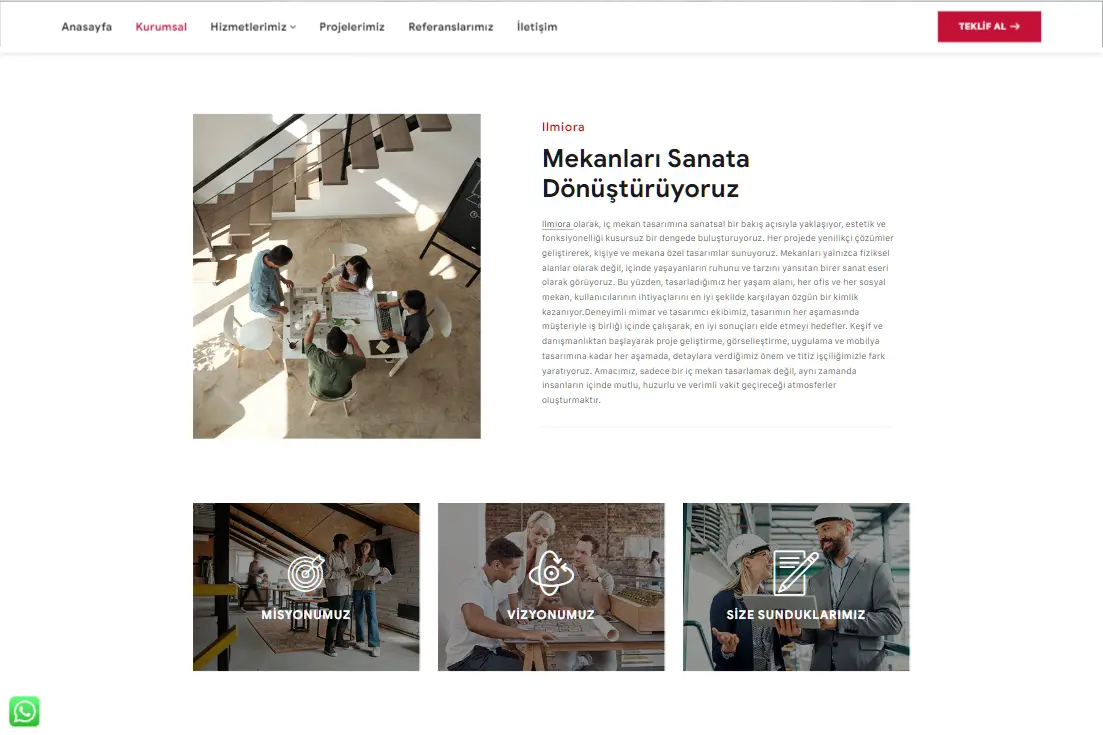Click the Teklif Al button

click(989, 27)
